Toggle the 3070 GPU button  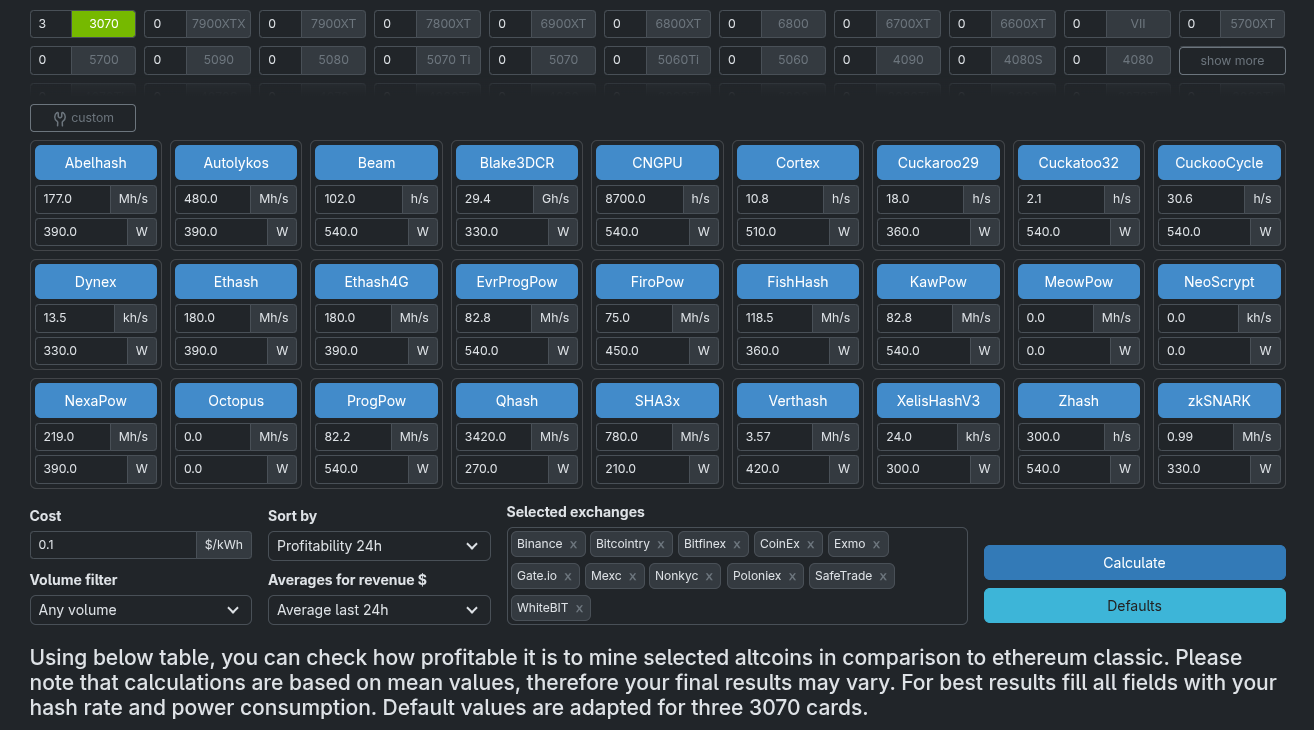pyautogui.click(x=103, y=23)
